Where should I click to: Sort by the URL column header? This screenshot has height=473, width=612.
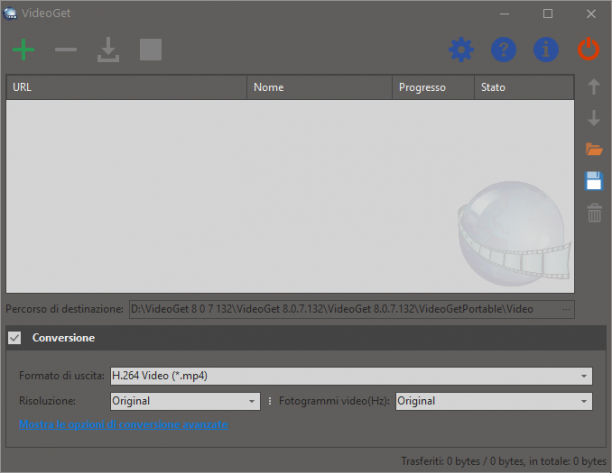[x=126, y=87]
